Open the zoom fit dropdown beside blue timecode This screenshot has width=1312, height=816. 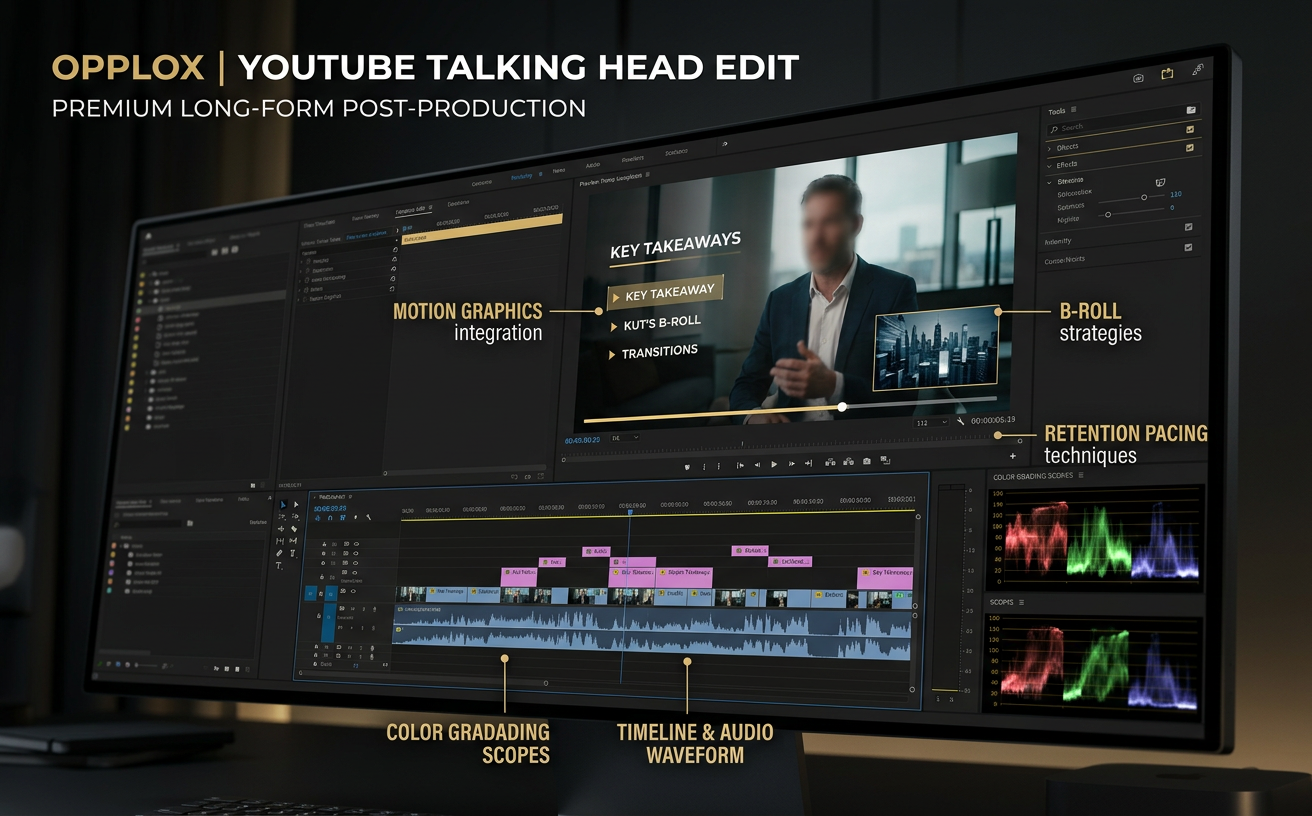[625, 437]
